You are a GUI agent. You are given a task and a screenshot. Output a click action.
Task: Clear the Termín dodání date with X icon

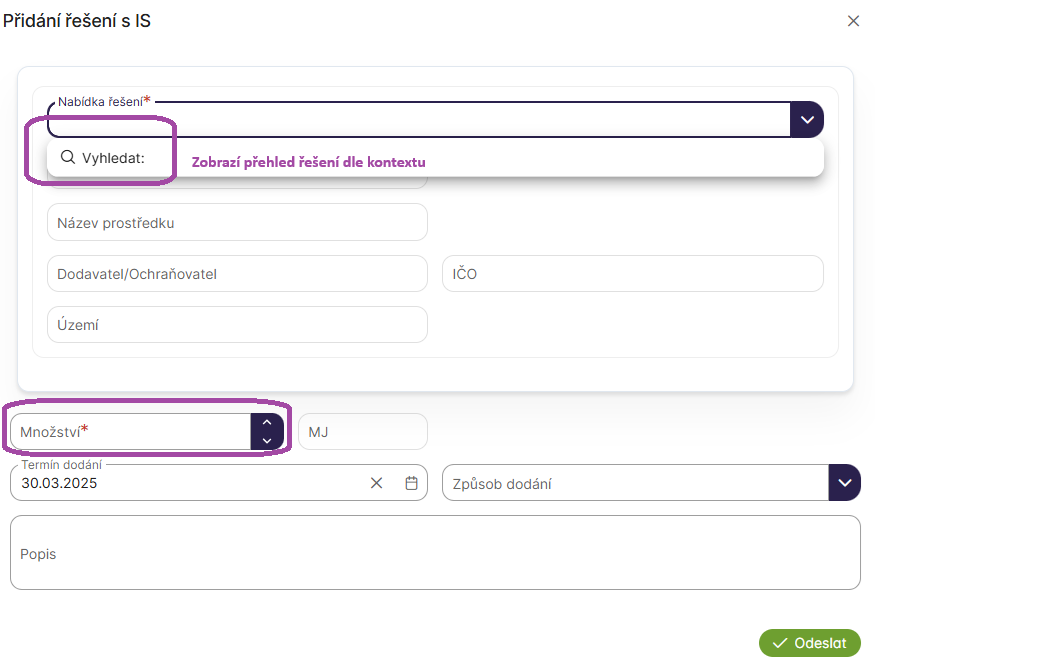(377, 483)
